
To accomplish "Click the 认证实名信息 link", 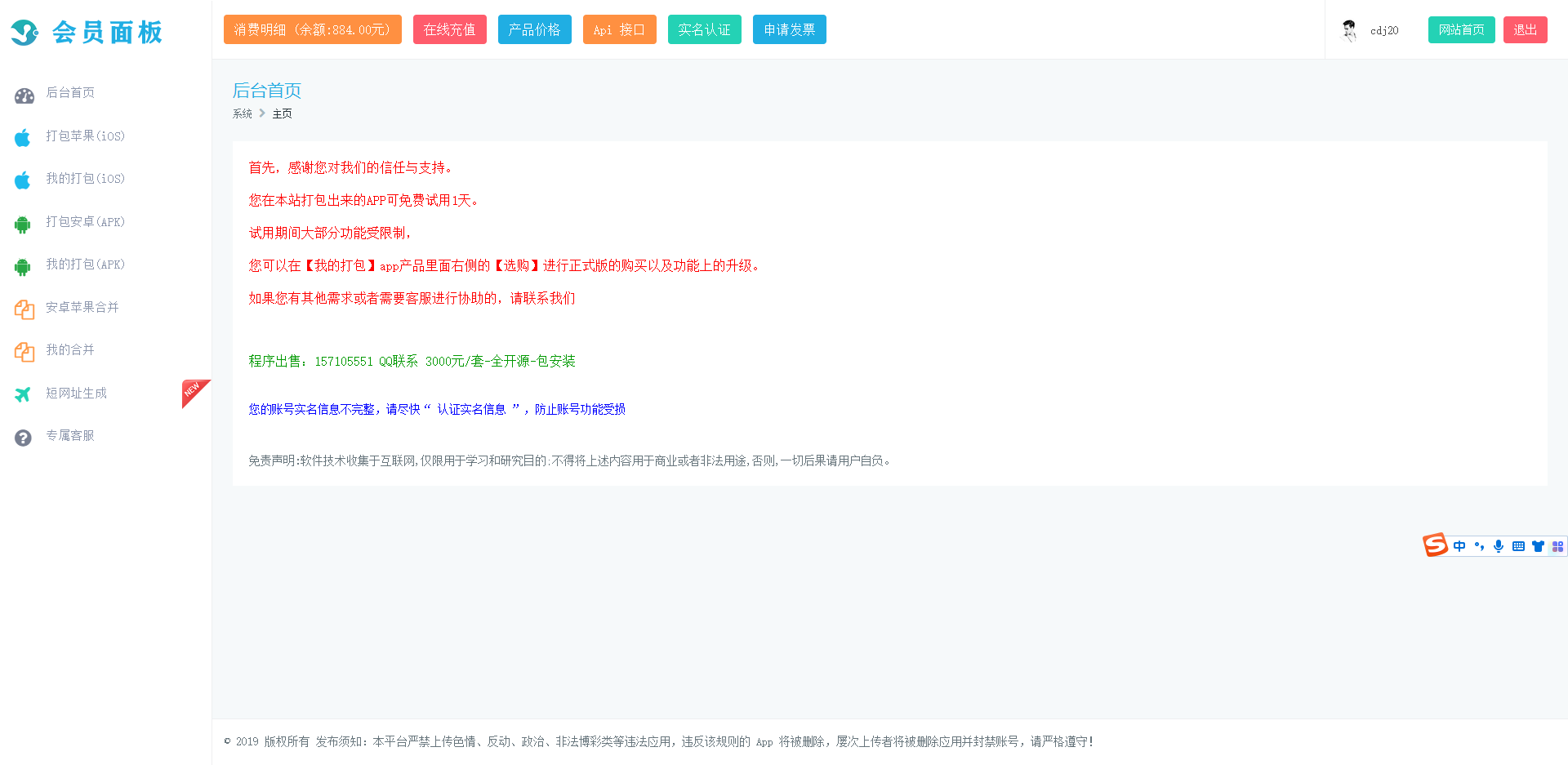I will pos(471,409).
